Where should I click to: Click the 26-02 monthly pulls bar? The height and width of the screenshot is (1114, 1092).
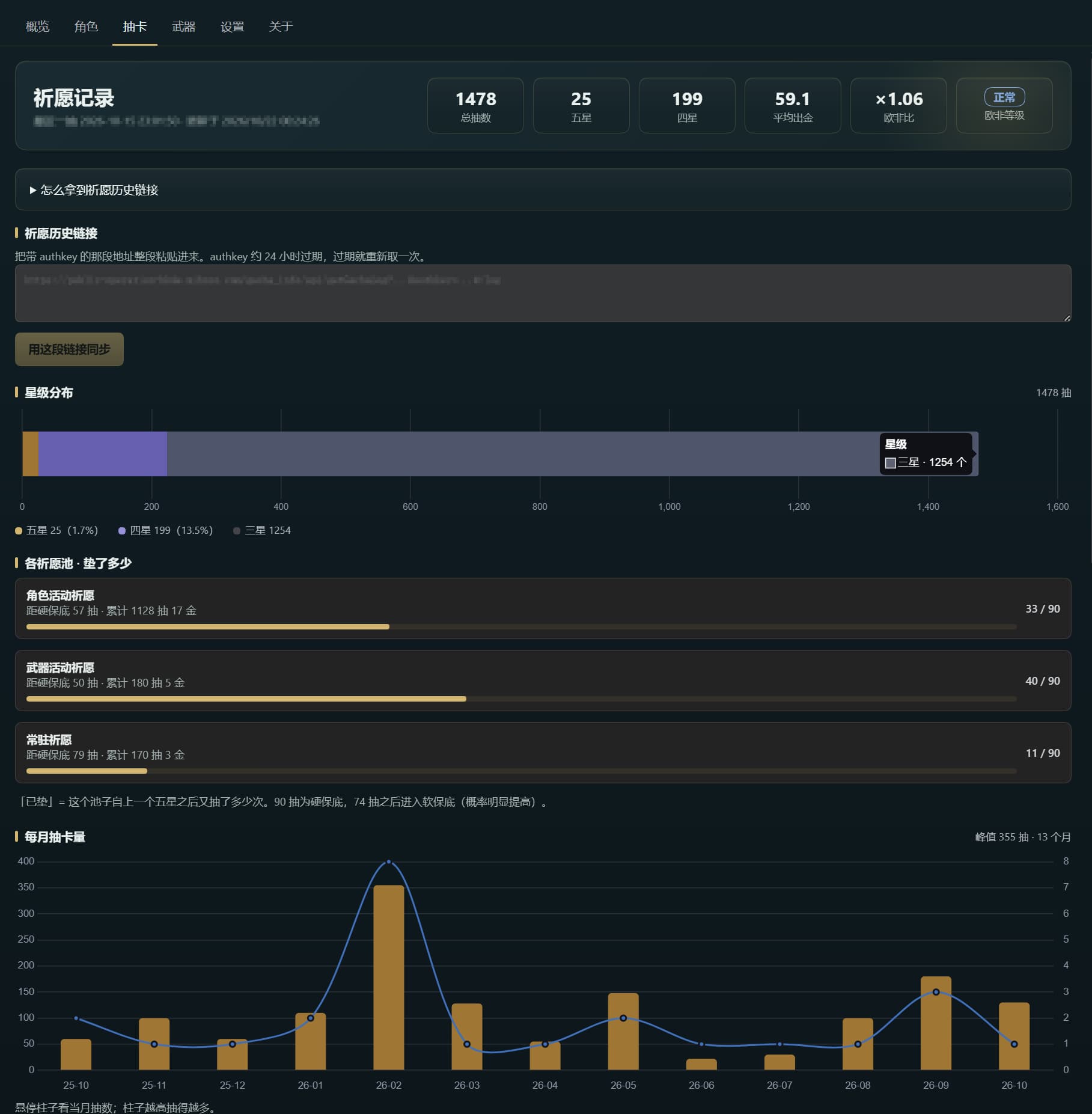(x=389, y=978)
